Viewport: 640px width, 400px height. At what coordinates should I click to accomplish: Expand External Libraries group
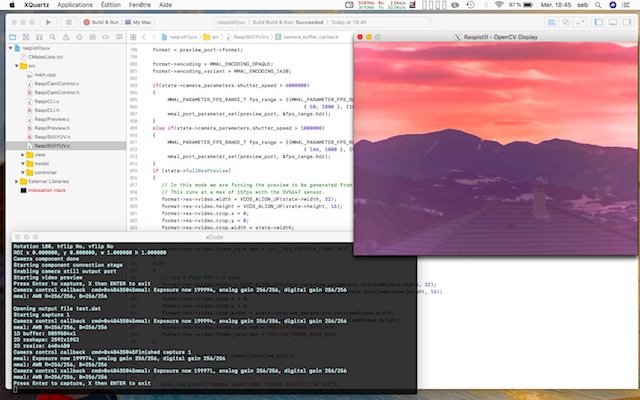[17, 181]
